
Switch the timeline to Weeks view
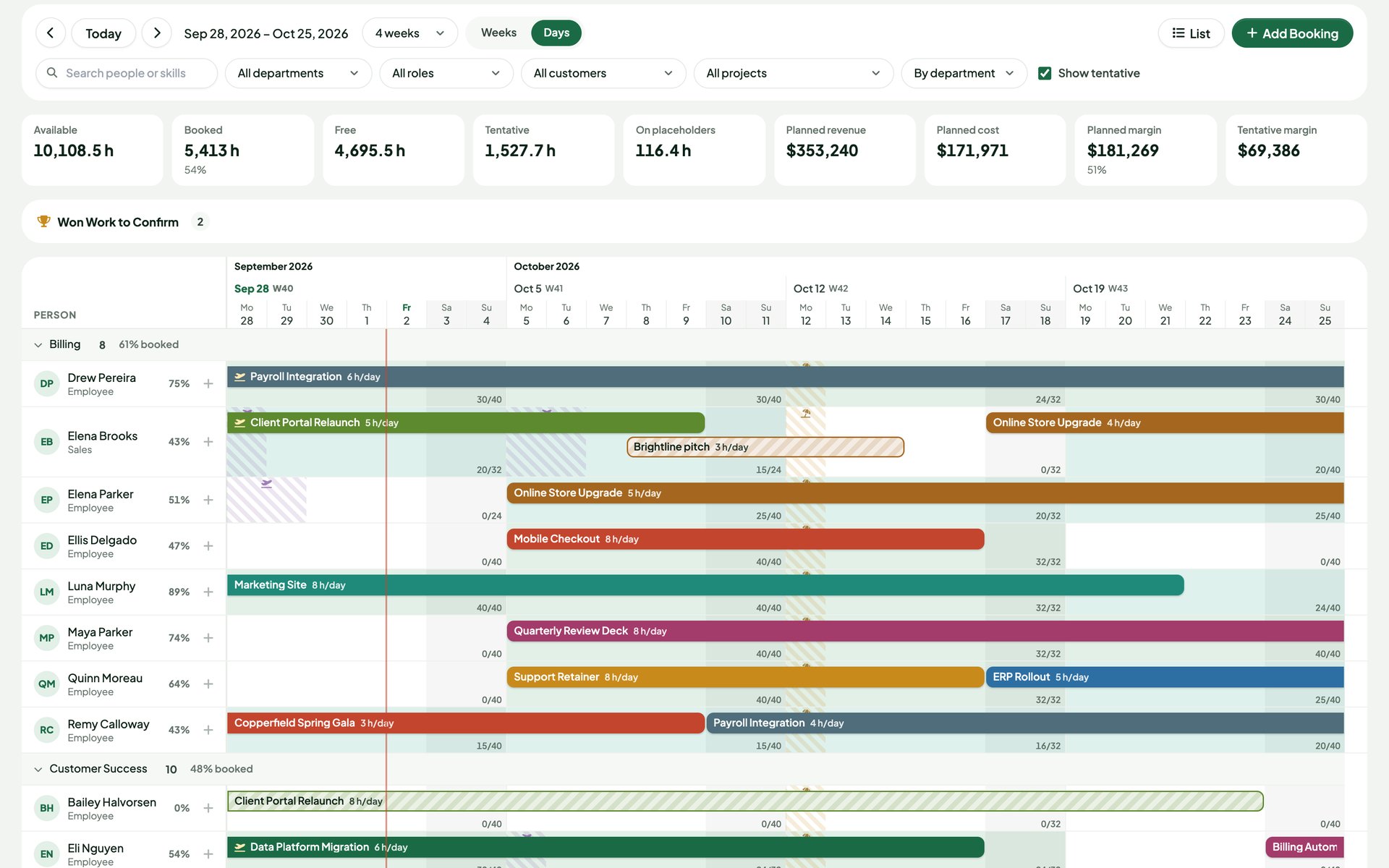tap(498, 33)
